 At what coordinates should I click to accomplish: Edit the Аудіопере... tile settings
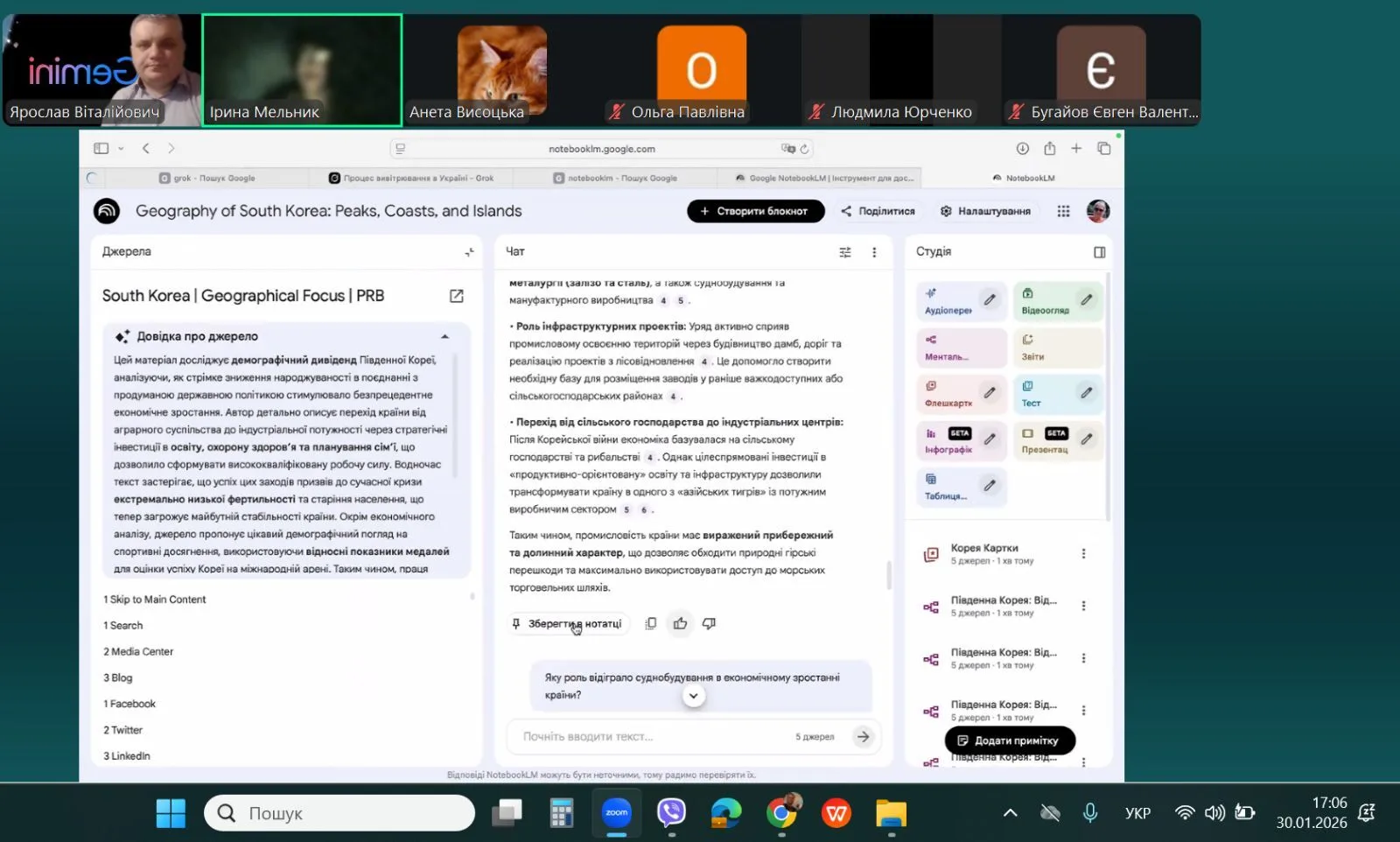pyautogui.click(x=990, y=299)
